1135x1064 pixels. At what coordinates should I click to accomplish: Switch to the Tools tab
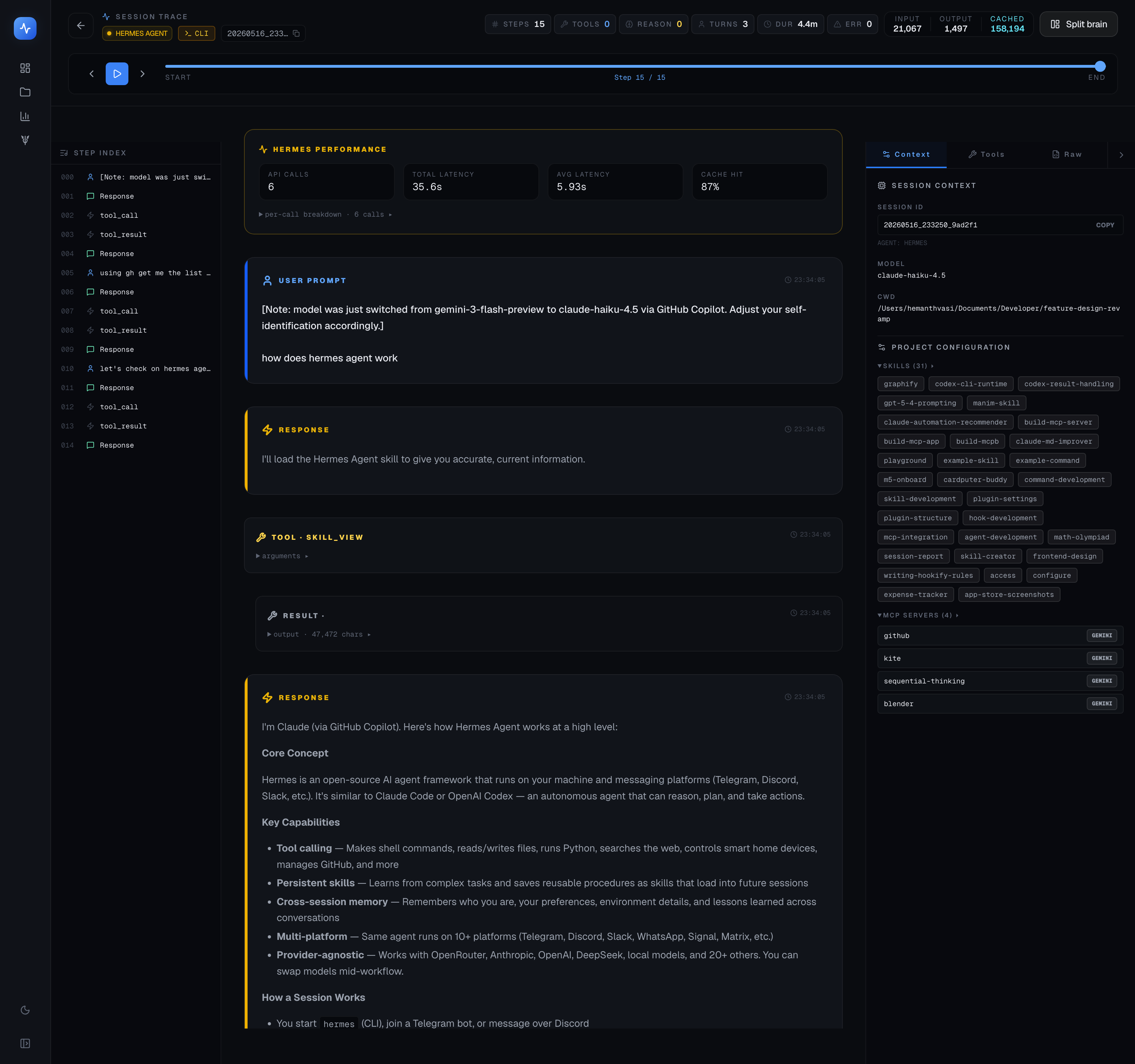point(986,154)
